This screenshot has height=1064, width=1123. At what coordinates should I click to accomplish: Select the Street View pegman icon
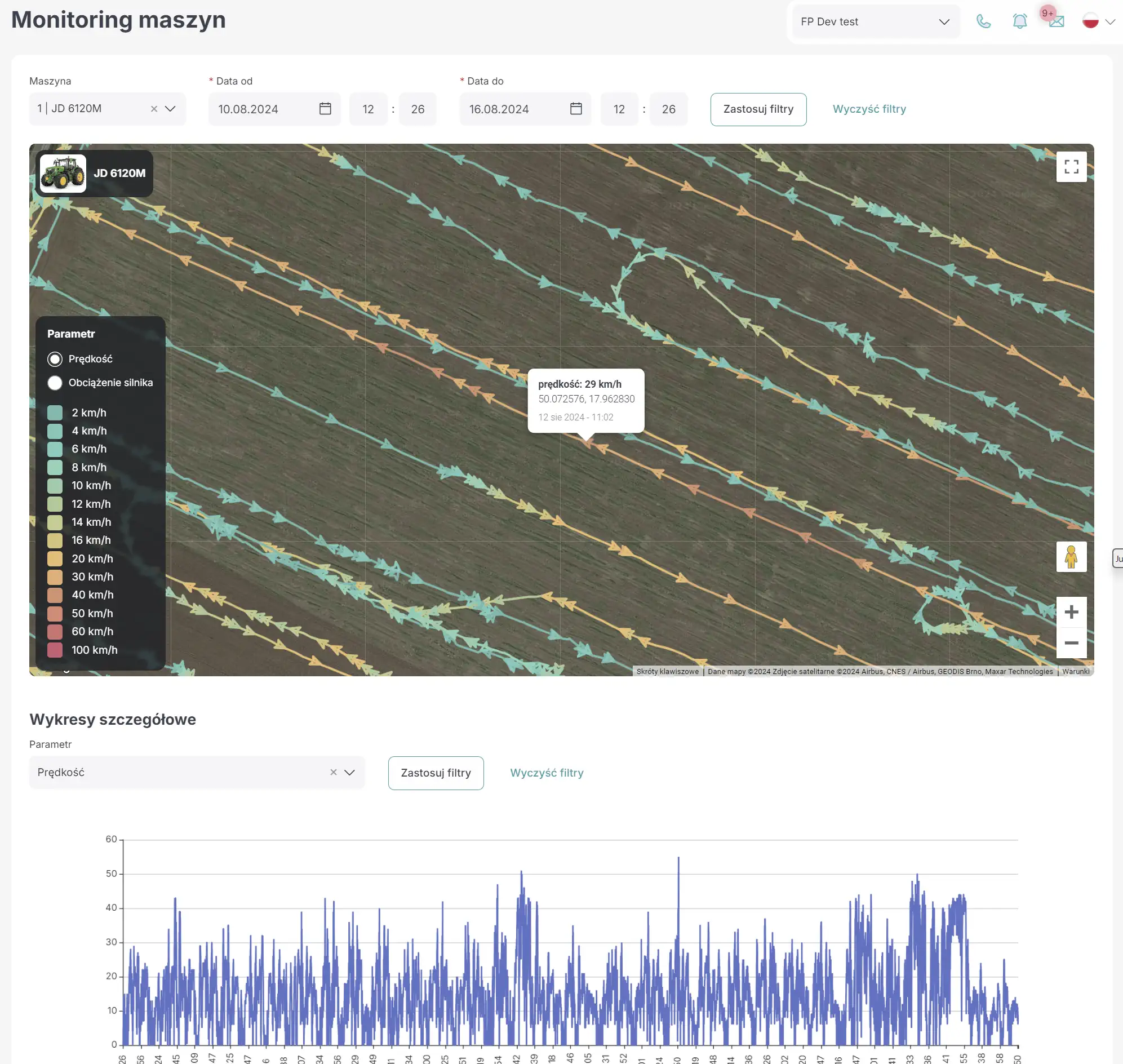pos(1071,557)
